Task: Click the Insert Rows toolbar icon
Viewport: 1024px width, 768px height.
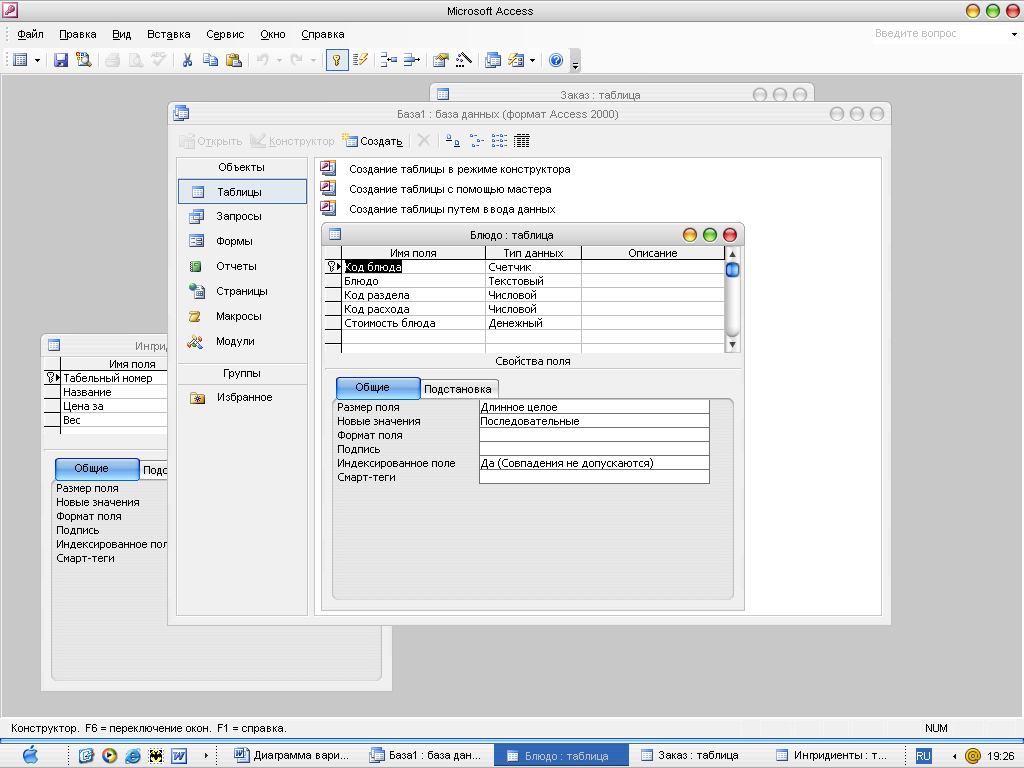Action: [x=389, y=60]
